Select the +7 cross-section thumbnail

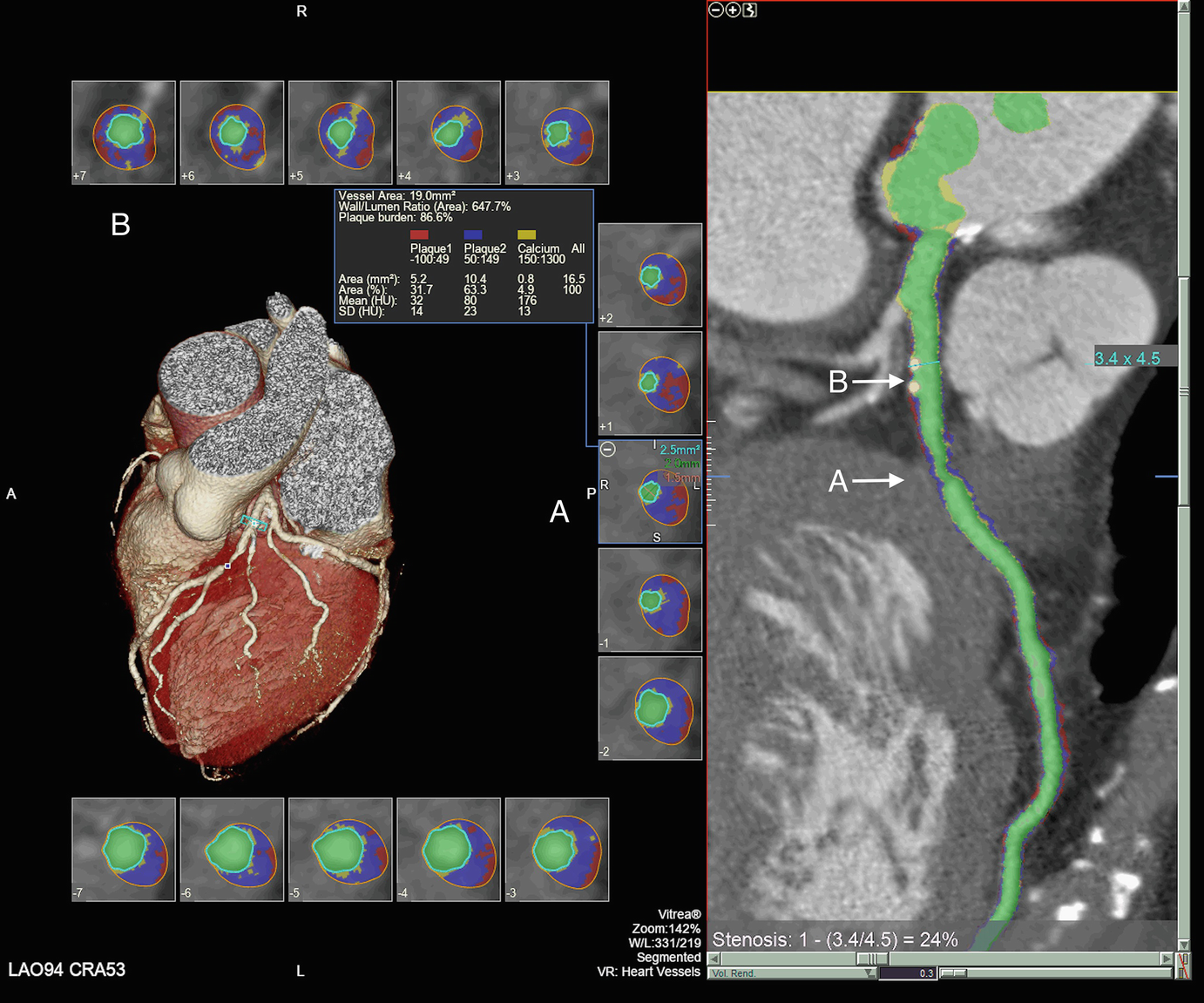point(124,132)
